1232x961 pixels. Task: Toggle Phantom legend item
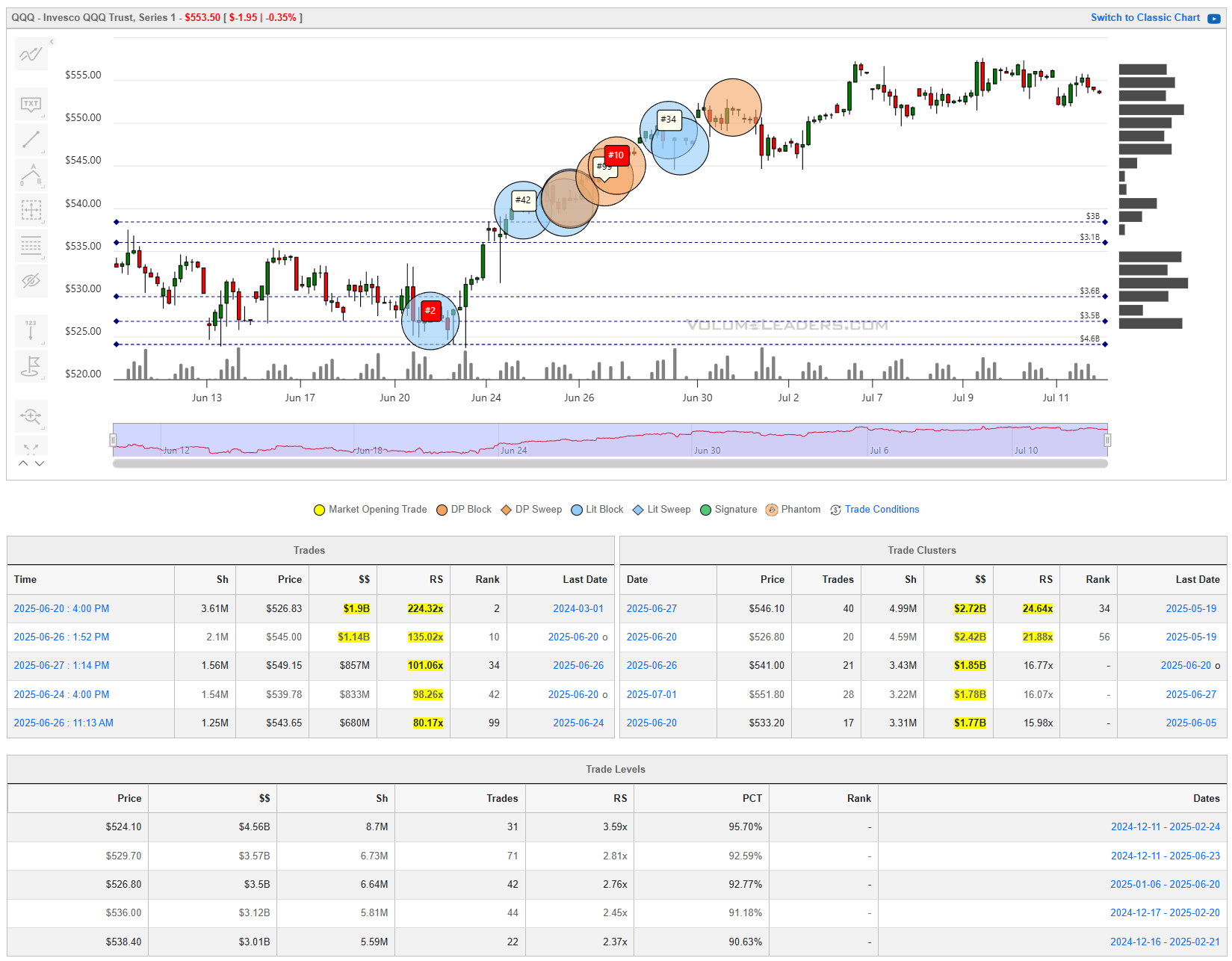point(793,510)
